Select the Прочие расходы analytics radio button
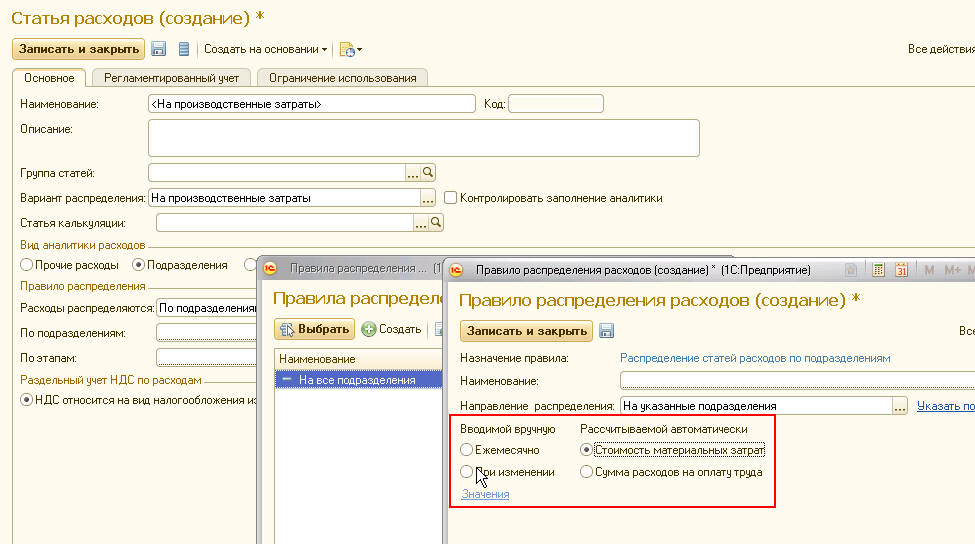This screenshot has width=975, height=544. click(x=26, y=265)
